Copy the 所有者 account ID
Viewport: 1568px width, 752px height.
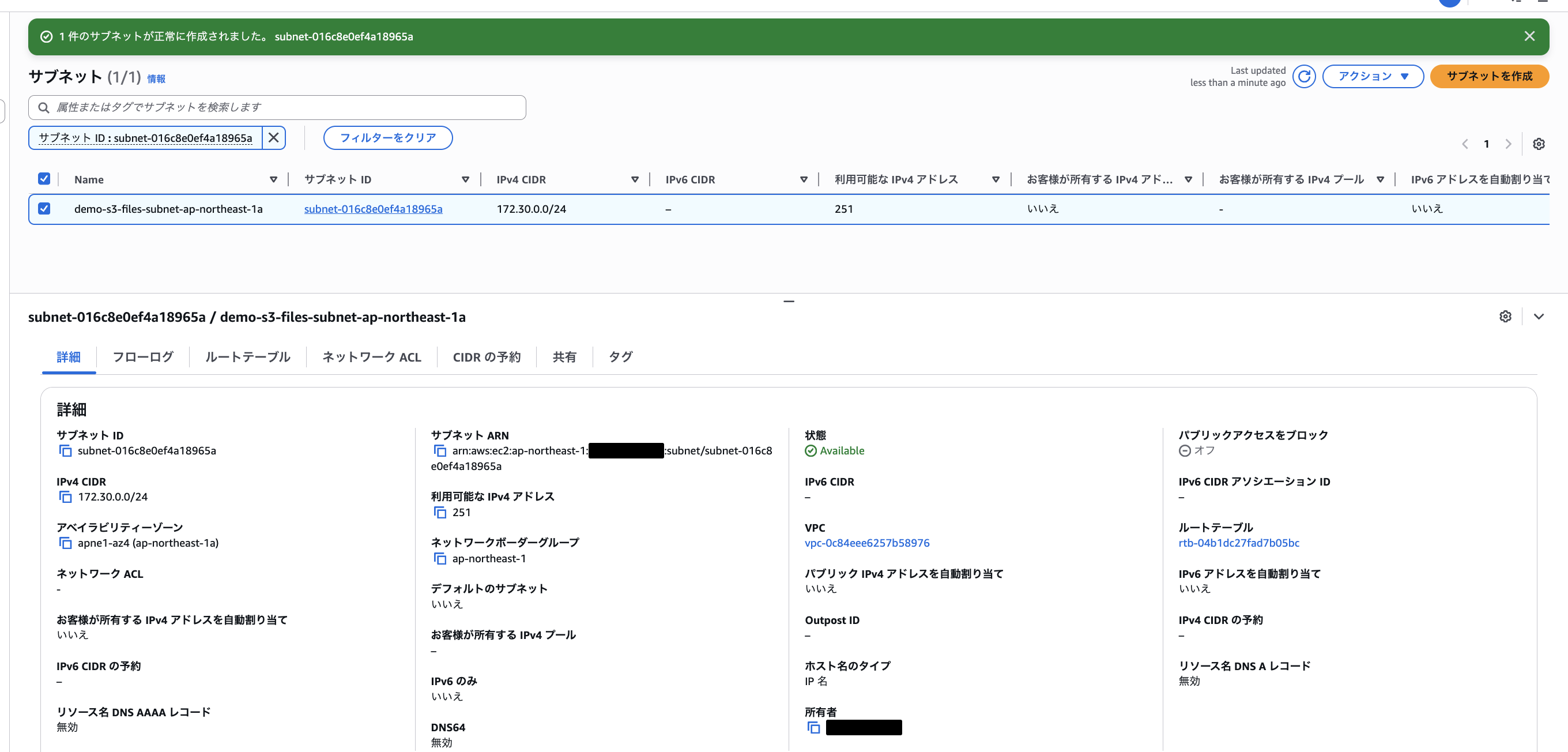pyautogui.click(x=813, y=727)
